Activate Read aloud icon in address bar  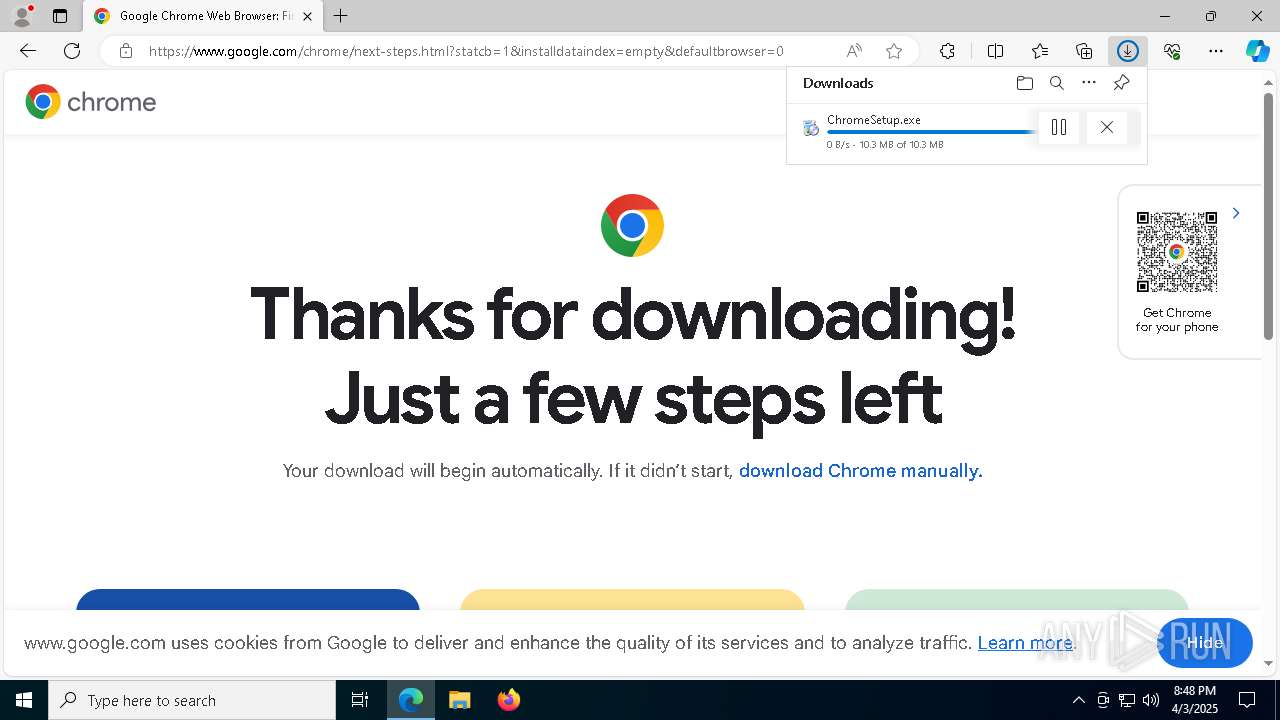click(854, 51)
